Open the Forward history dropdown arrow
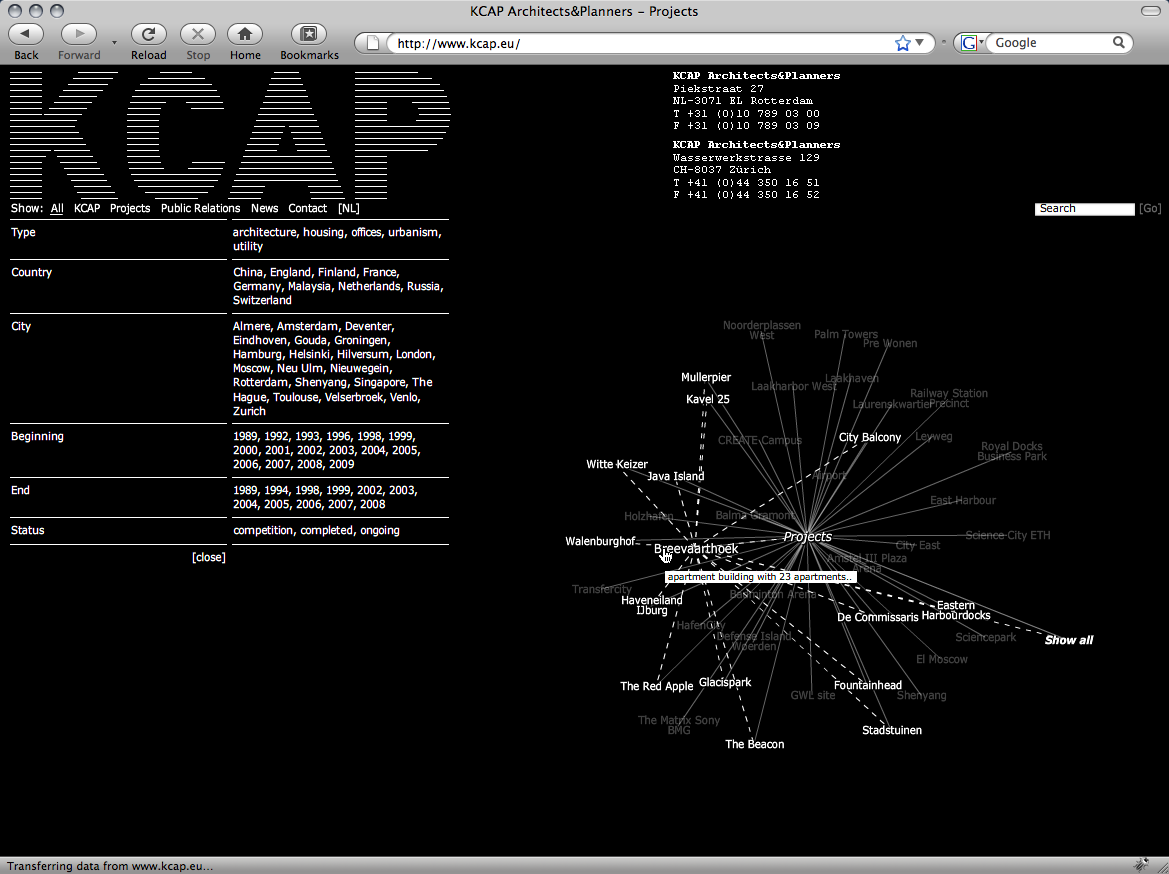 [114, 43]
